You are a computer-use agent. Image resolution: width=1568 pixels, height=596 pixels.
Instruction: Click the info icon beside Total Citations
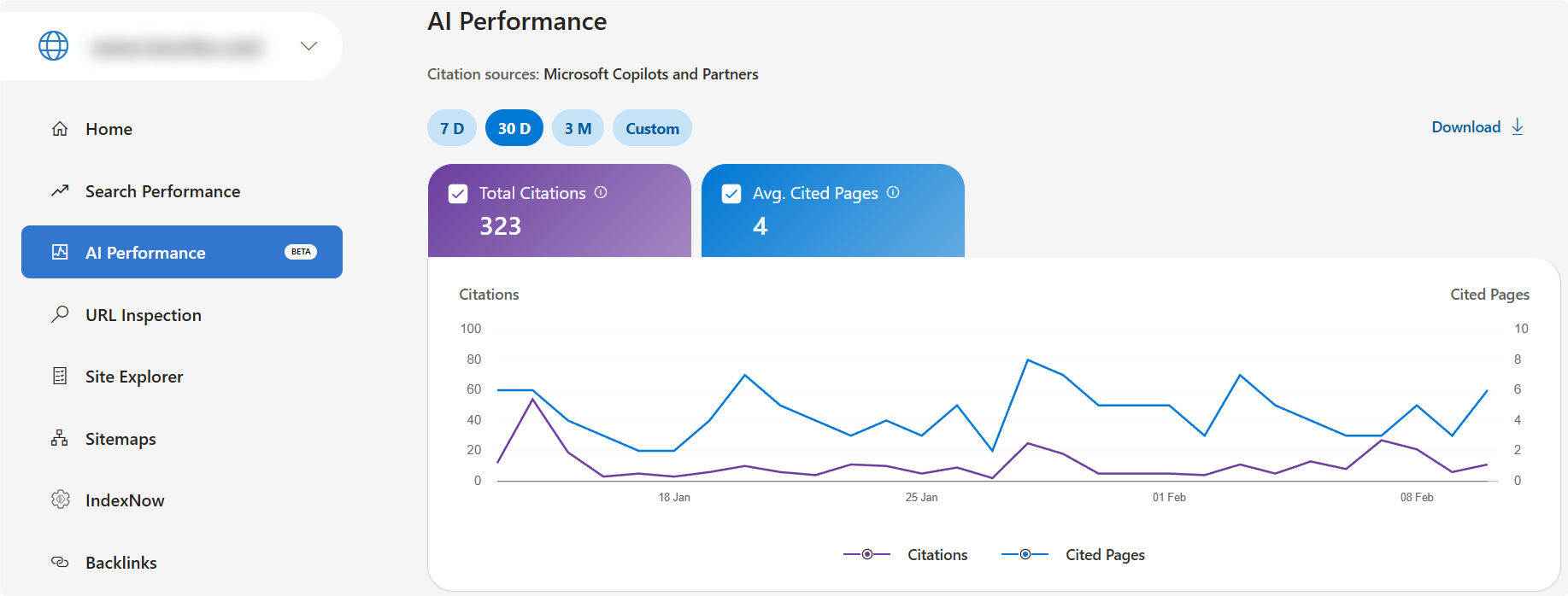tap(601, 192)
